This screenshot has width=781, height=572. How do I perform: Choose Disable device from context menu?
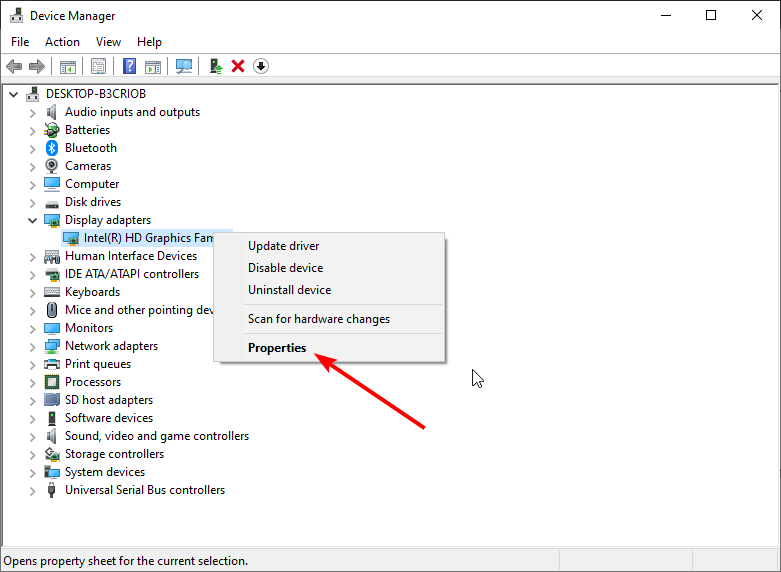click(329, 268)
